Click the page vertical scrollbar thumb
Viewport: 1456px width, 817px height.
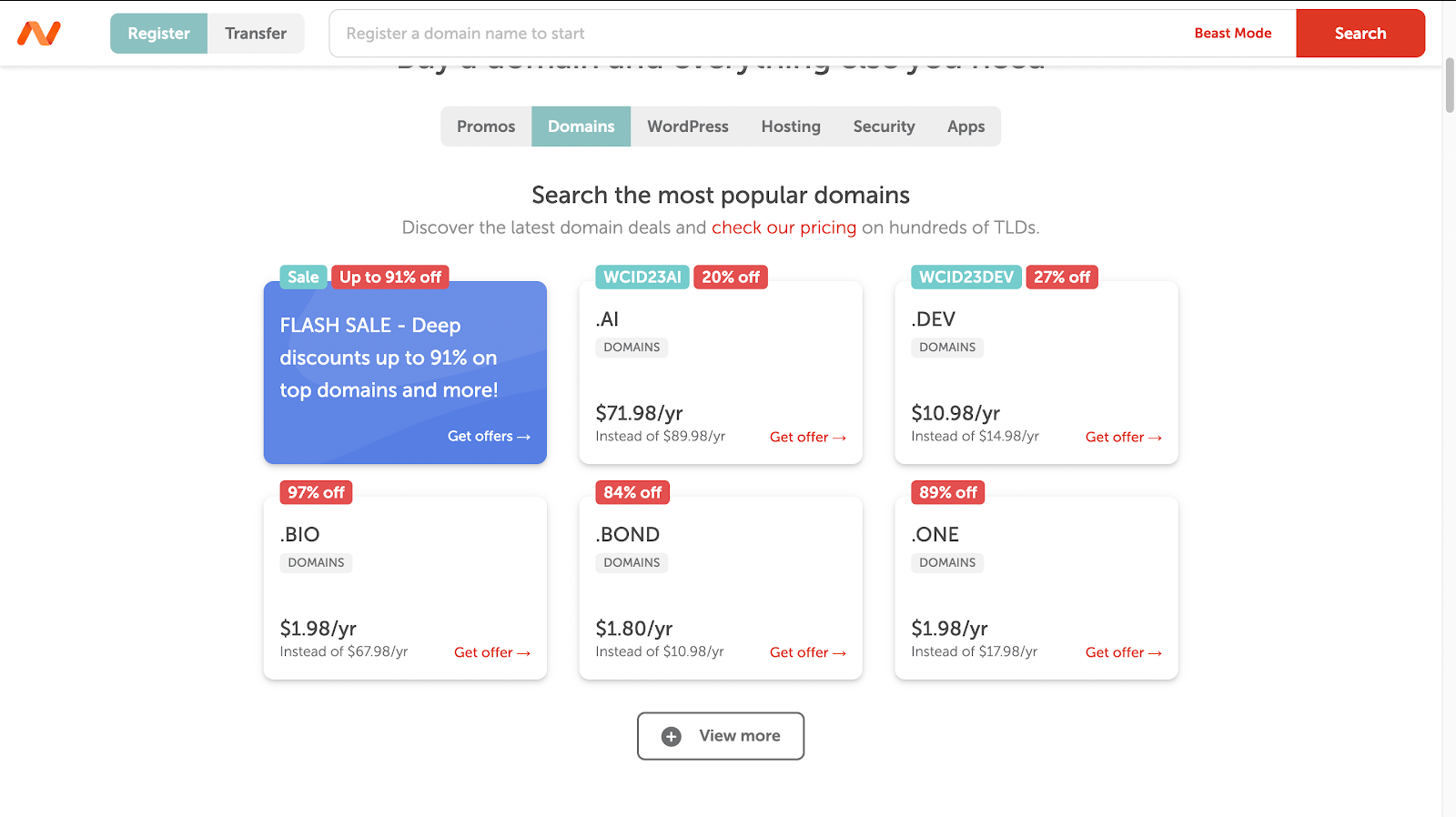(1450, 85)
